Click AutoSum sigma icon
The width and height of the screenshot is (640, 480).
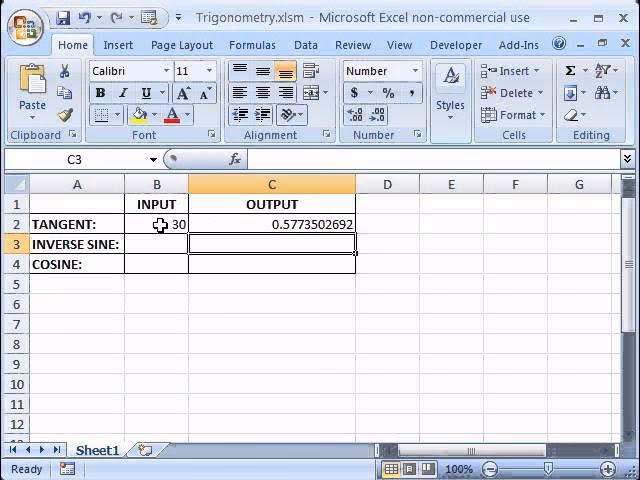[570, 71]
